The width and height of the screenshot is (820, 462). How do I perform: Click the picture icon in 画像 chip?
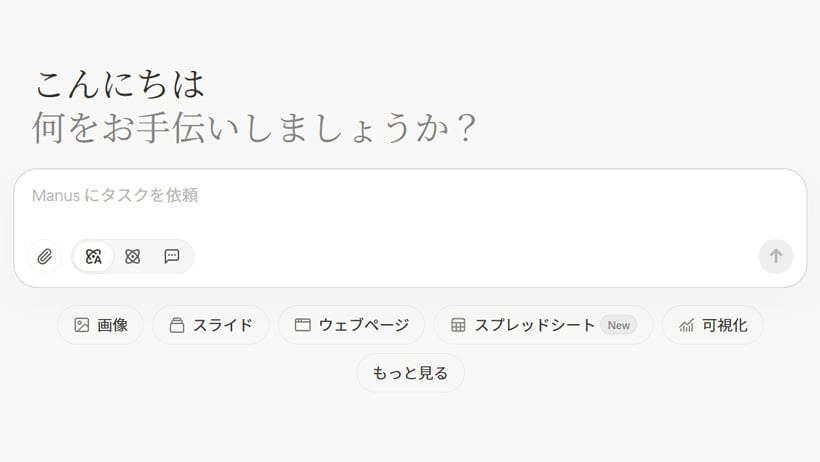[x=82, y=325]
